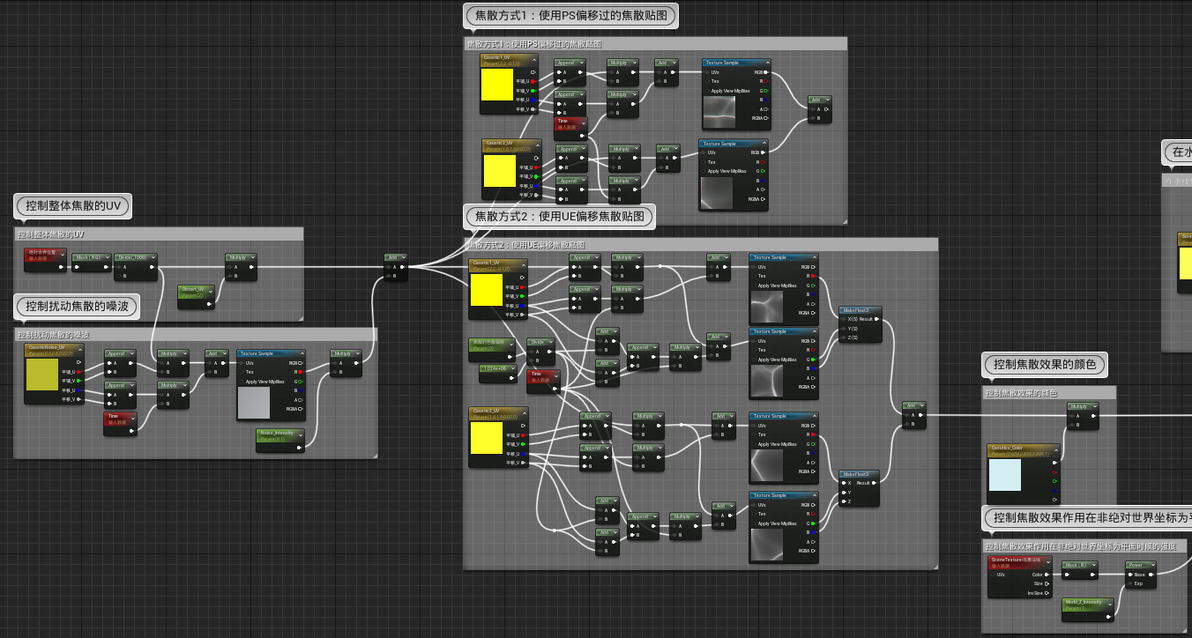Image resolution: width=1192 pixels, height=638 pixels.
Task: Select the comment bubble '焦散方式2：使用UE偏移焦散贴图'
Action: 560,217
